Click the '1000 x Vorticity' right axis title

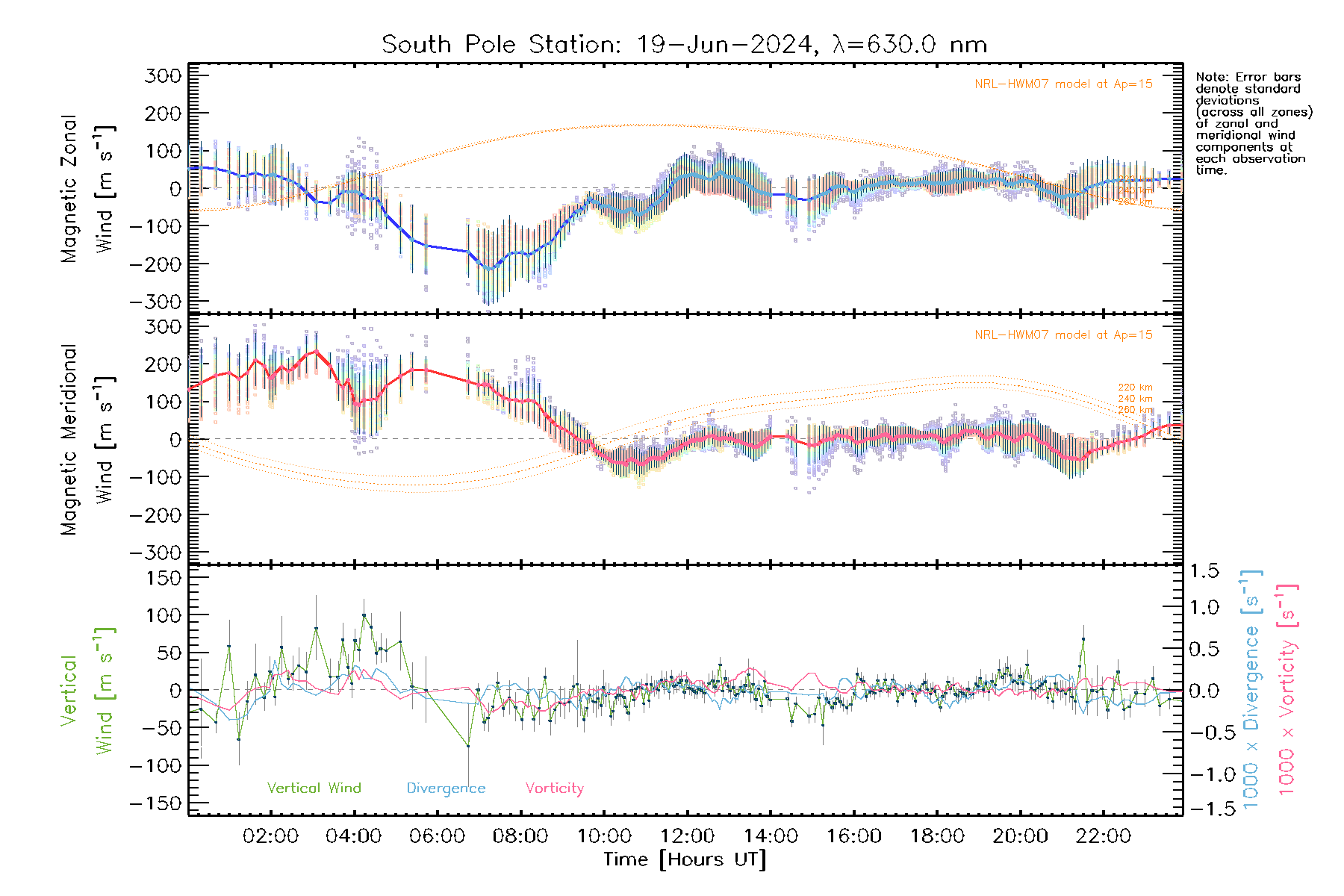click(1287, 690)
